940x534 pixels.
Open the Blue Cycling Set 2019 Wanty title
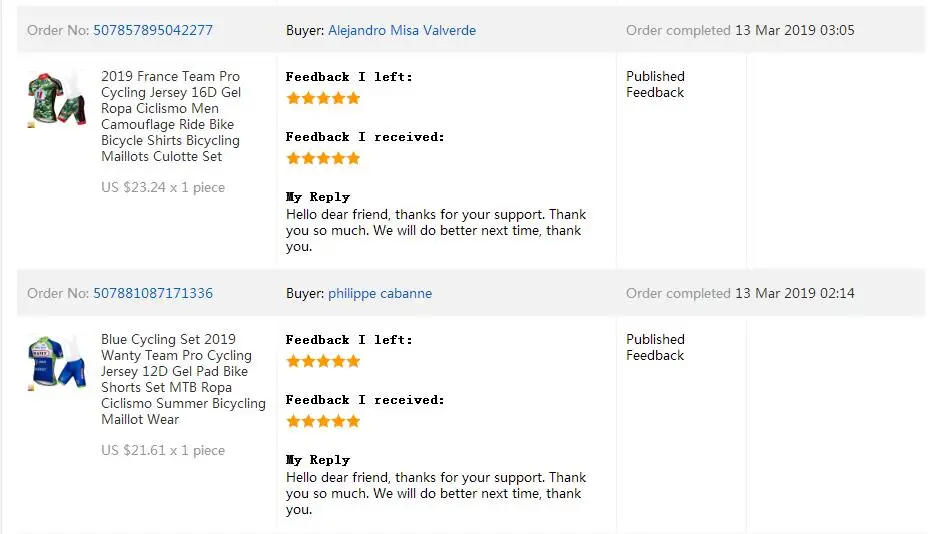click(x=183, y=379)
